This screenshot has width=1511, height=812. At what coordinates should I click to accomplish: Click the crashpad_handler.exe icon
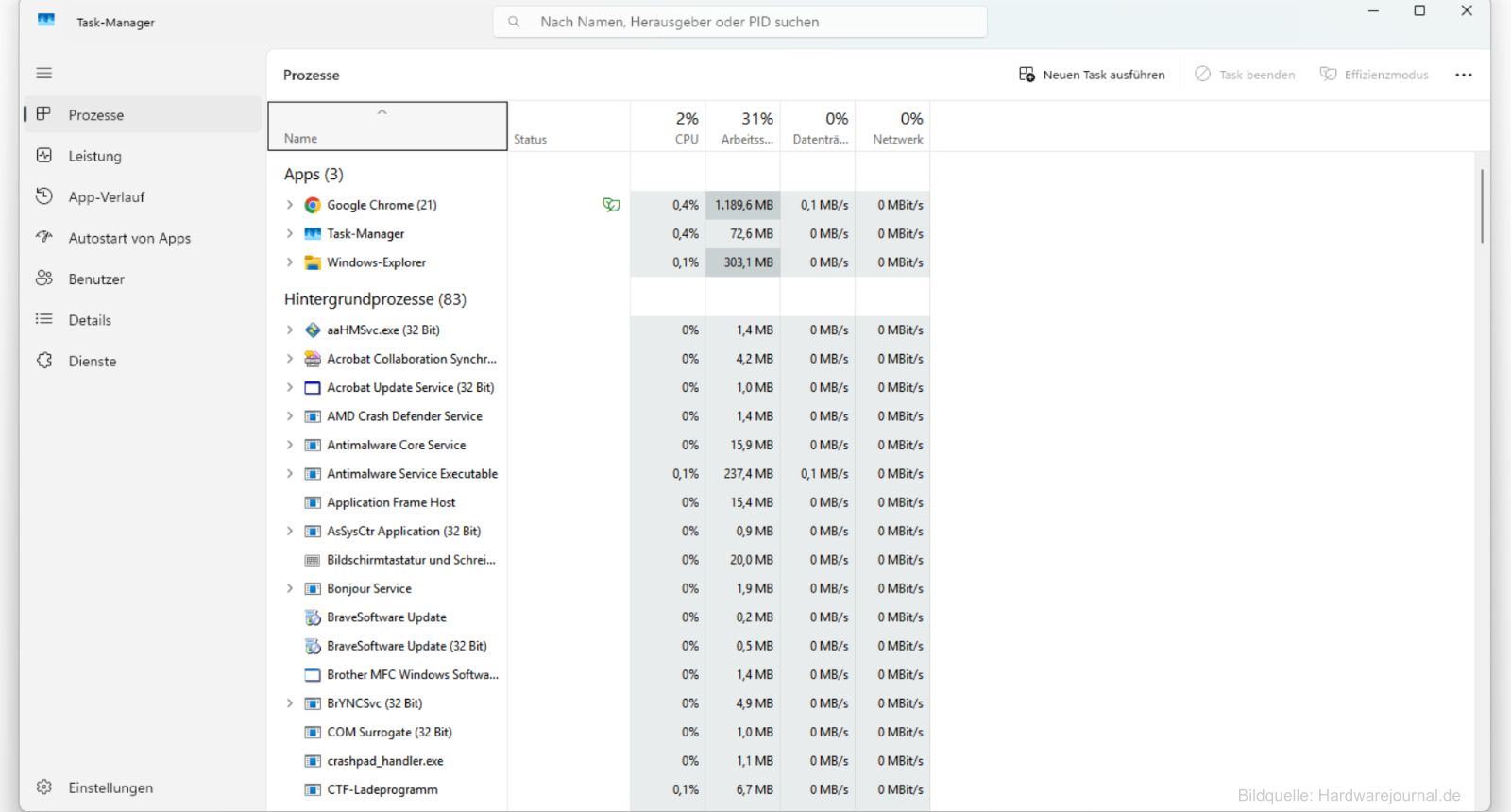(313, 761)
